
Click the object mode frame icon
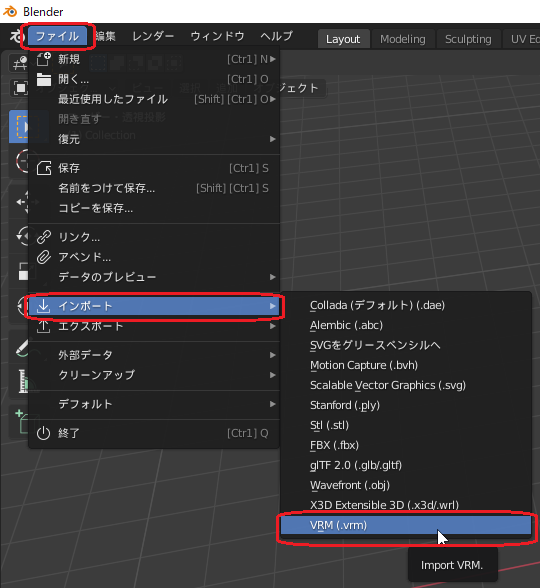[20, 88]
